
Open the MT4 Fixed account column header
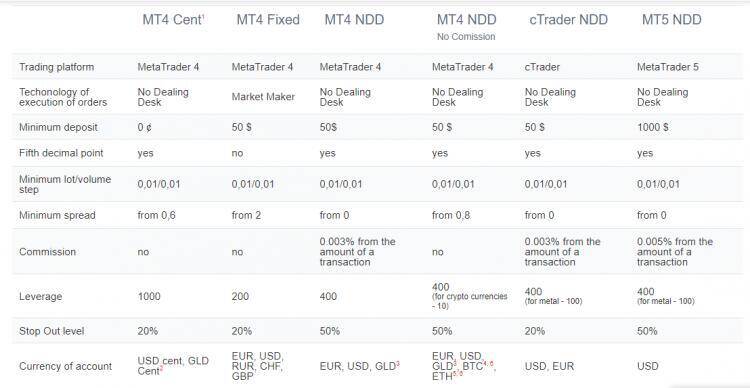tap(268, 20)
